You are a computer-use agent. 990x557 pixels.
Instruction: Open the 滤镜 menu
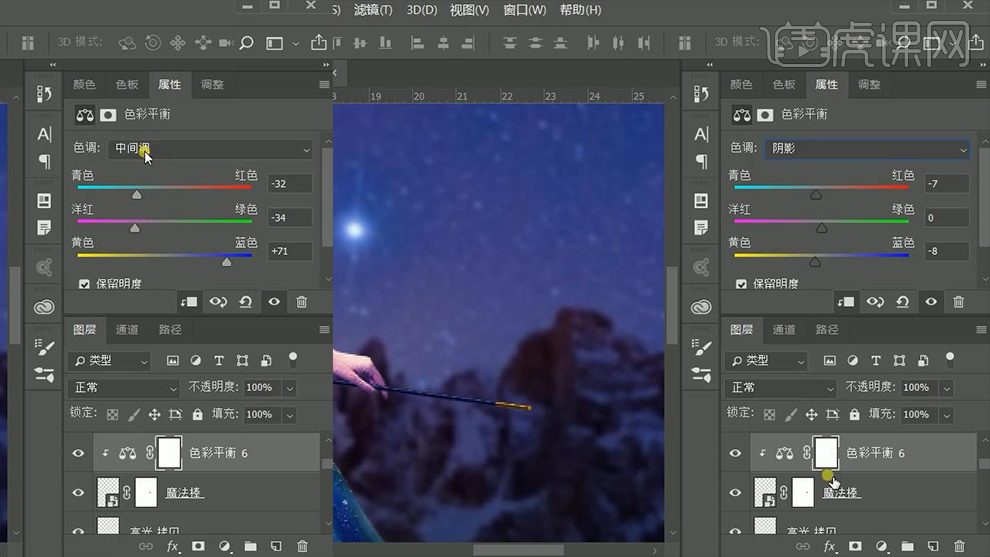[x=373, y=10]
